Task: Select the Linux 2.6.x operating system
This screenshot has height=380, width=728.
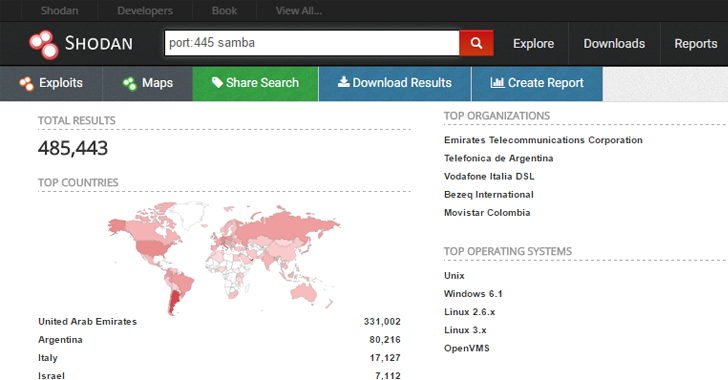Action: coord(469,312)
